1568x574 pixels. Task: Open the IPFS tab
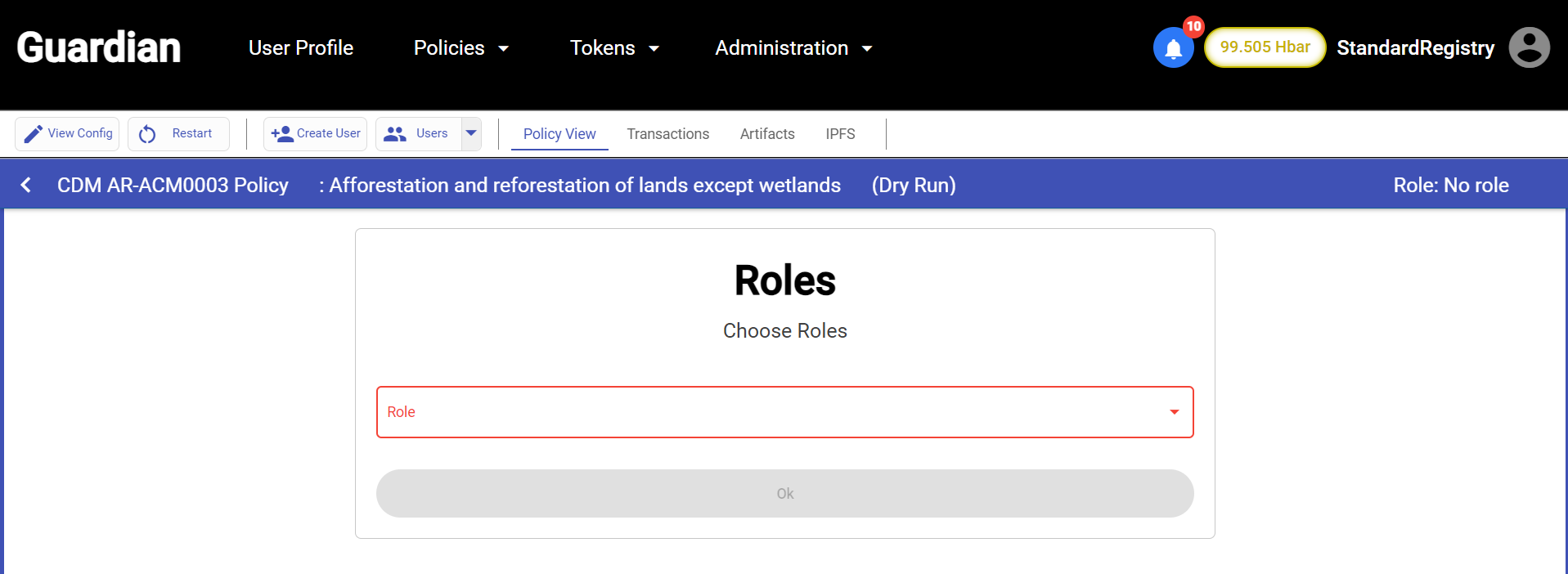pos(840,134)
